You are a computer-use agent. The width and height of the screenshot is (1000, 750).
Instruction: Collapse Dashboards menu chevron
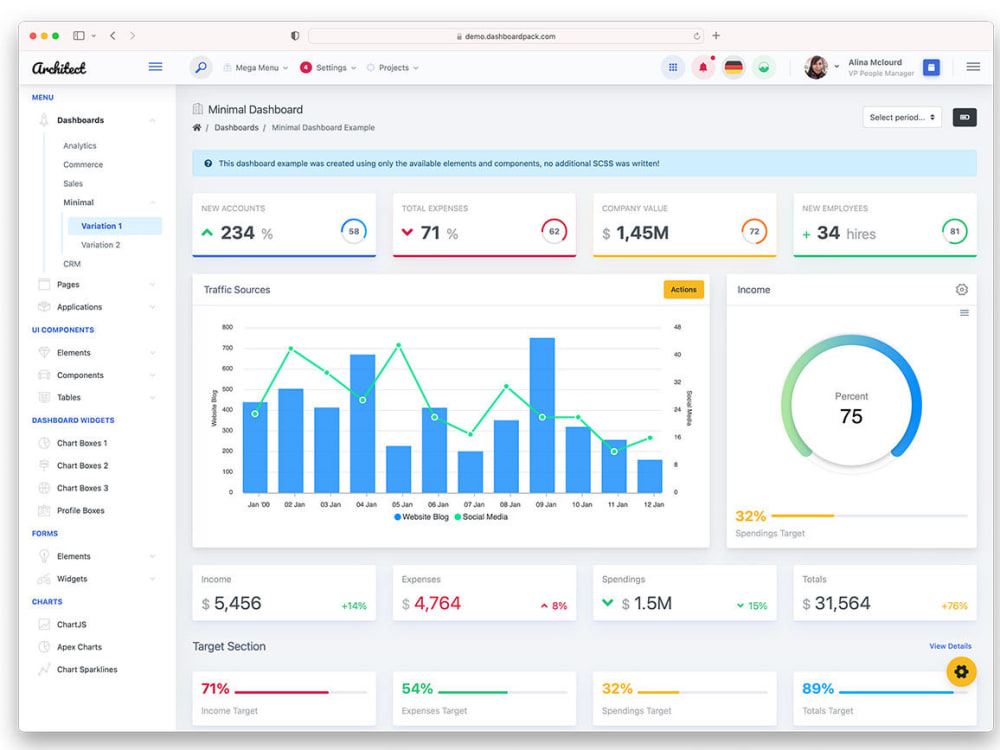click(x=152, y=120)
